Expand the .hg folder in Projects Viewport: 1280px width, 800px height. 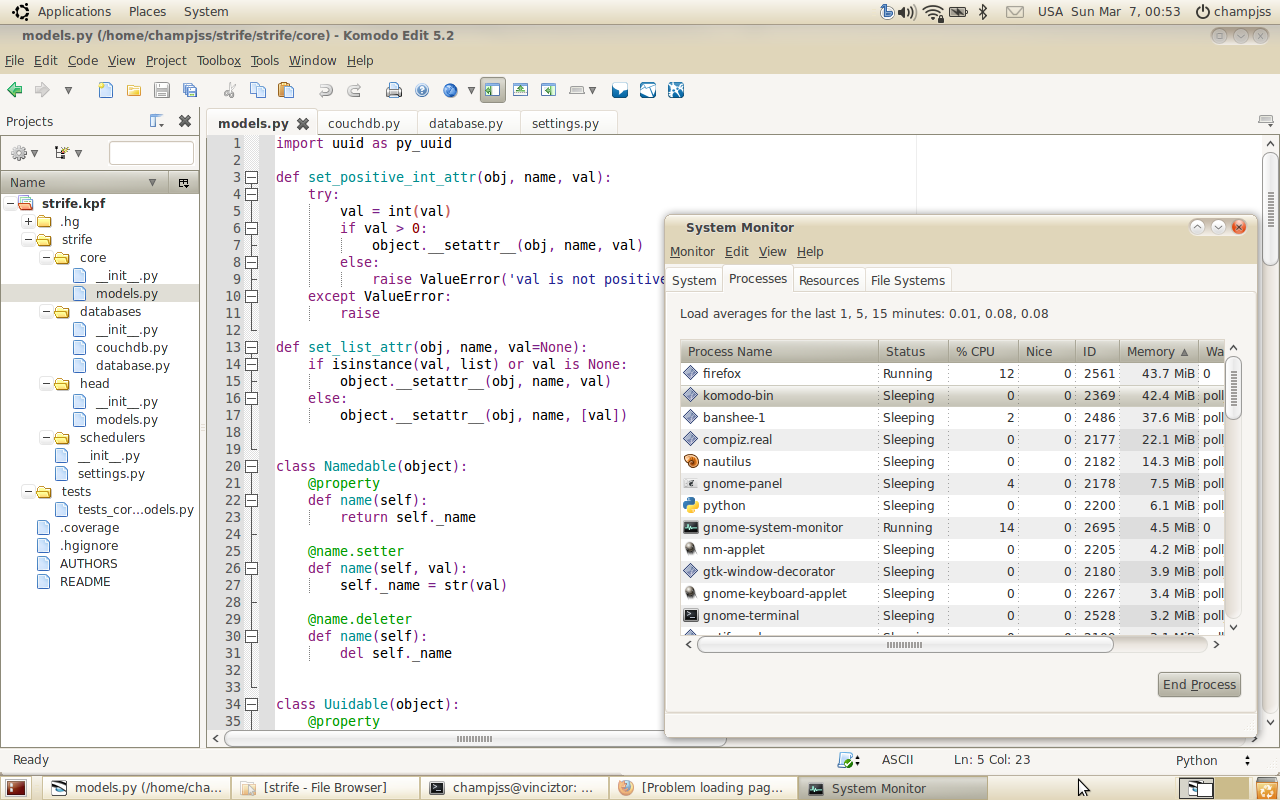[x=28, y=222]
